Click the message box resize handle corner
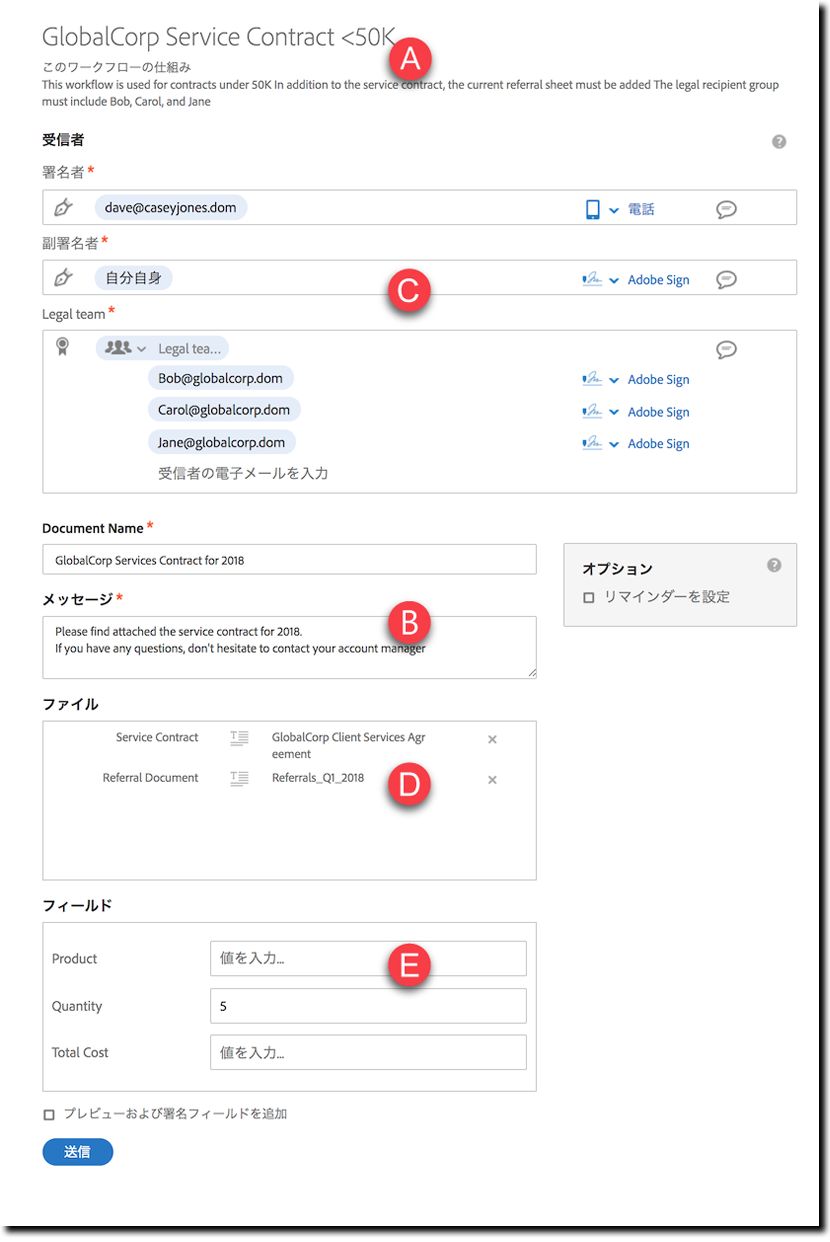This screenshot has height=1242, width=830. tap(531, 673)
